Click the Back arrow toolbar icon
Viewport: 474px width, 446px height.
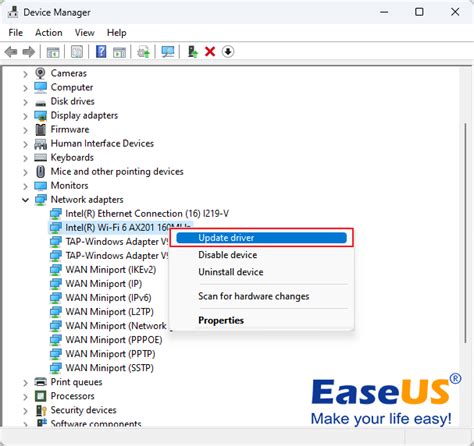point(11,52)
